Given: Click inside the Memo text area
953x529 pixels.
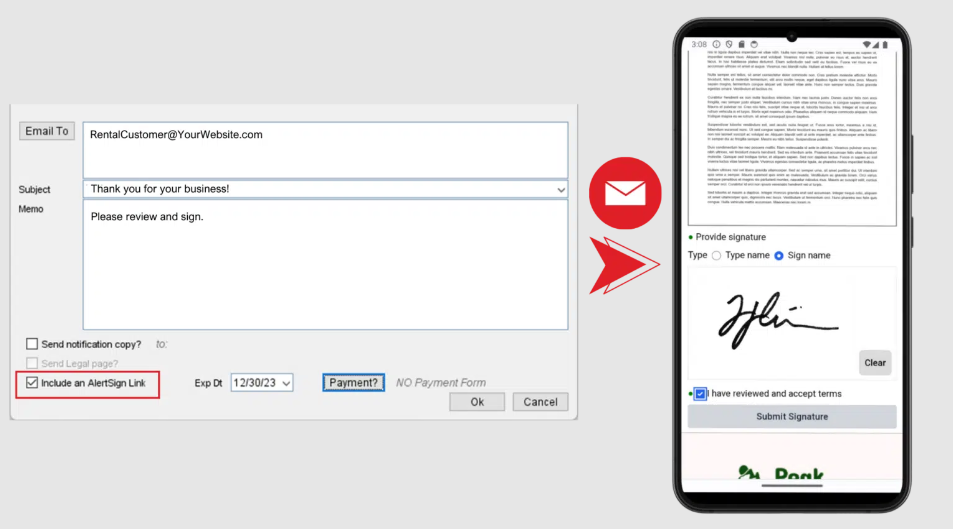Looking at the screenshot, I should point(325,265).
